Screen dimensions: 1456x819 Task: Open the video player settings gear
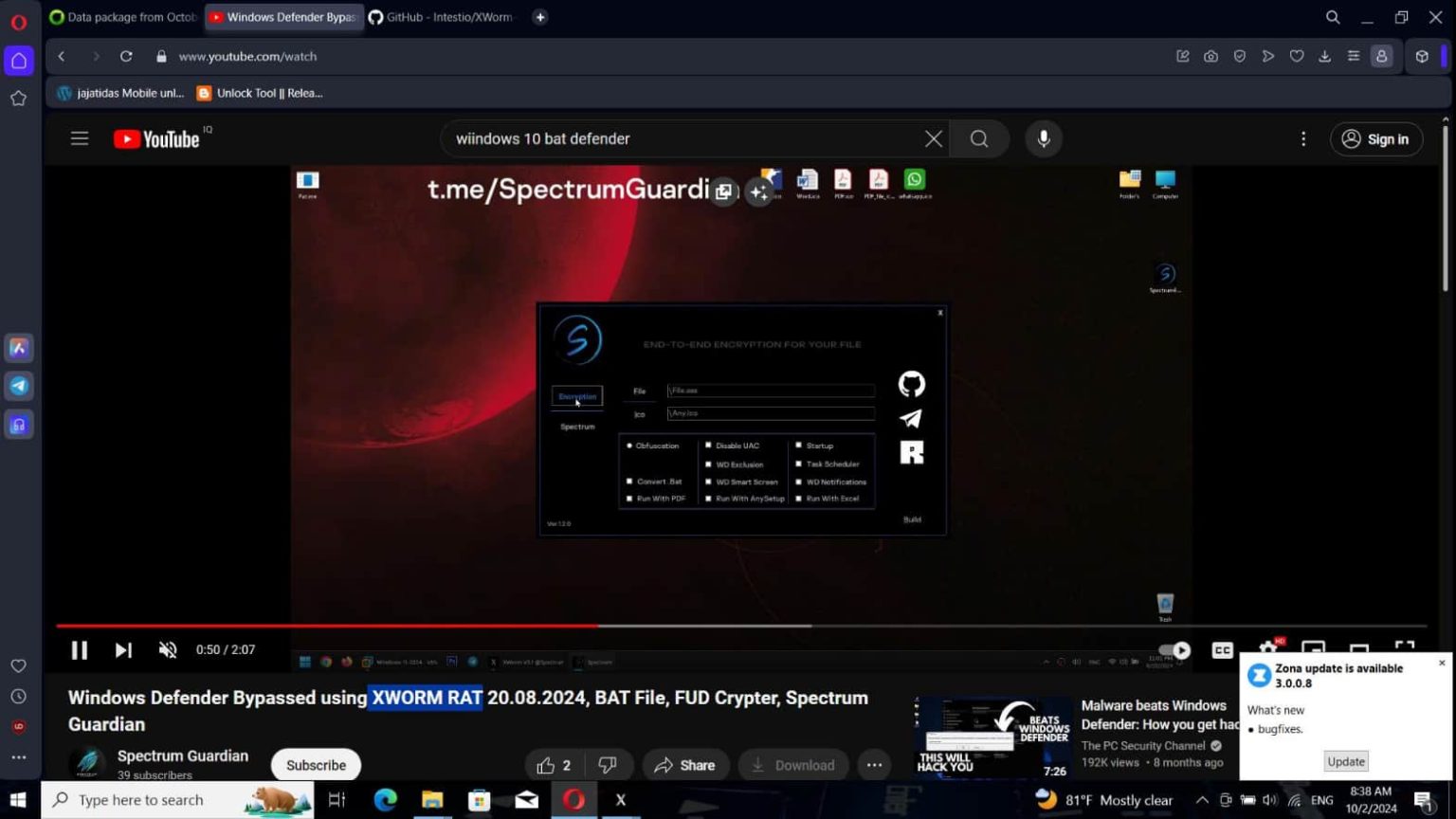pyautogui.click(x=1268, y=649)
